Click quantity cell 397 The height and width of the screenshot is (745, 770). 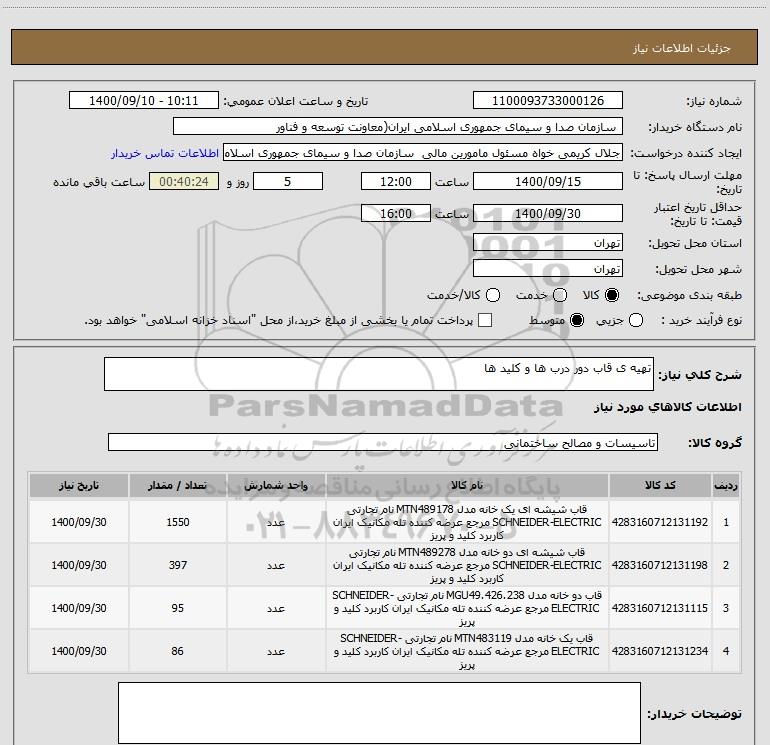178,565
